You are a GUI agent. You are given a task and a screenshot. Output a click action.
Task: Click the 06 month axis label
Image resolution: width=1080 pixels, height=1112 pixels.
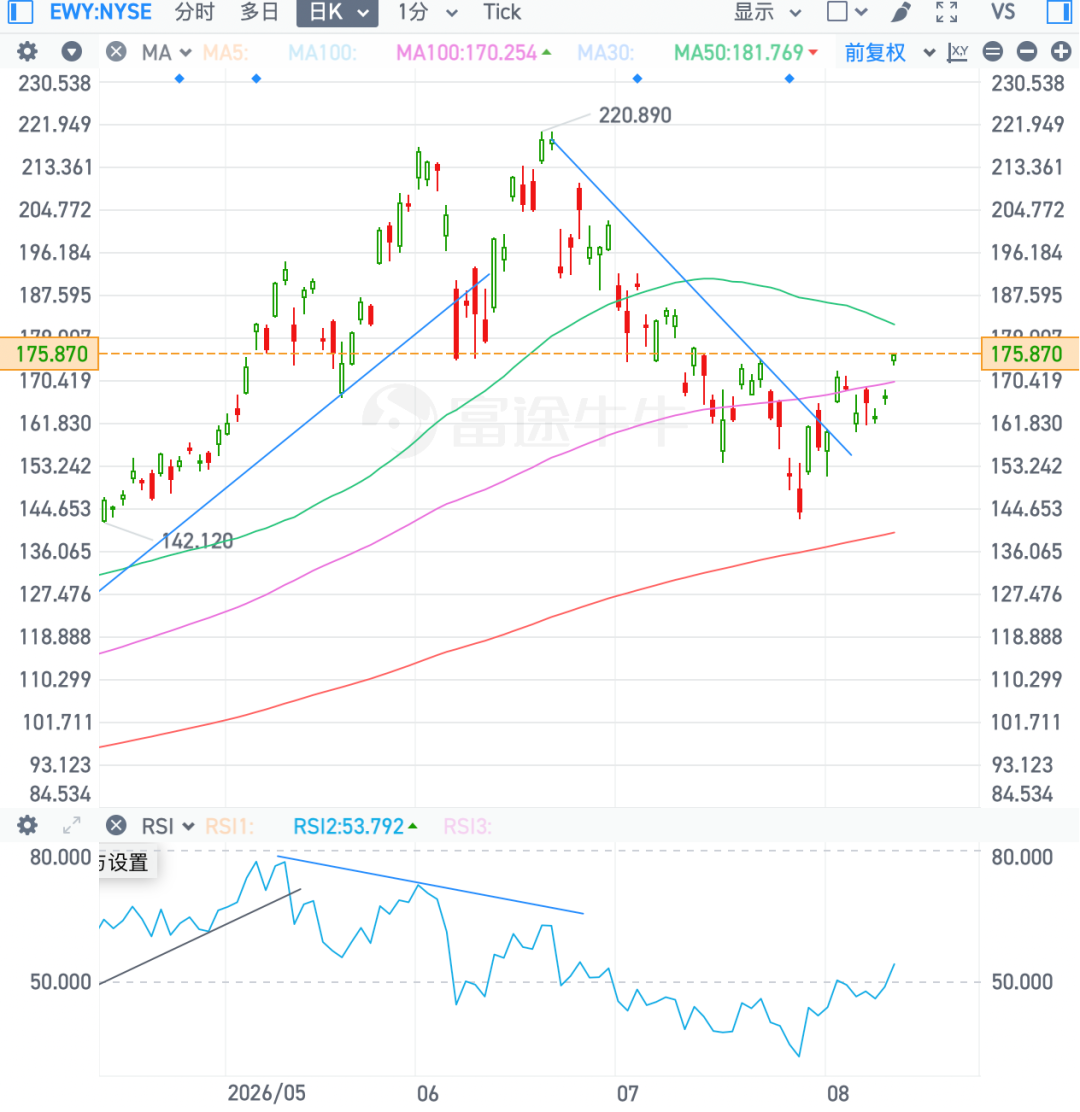pos(428,1093)
